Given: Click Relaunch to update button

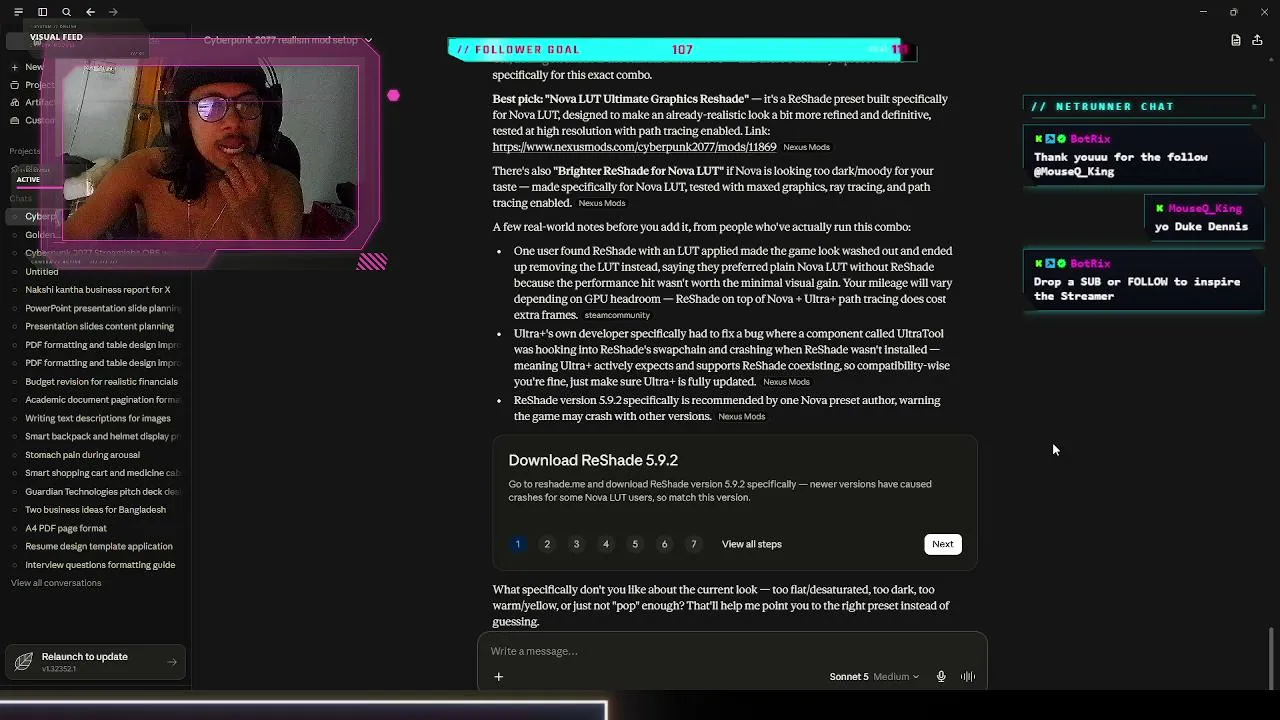Looking at the screenshot, I should coord(95,662).
